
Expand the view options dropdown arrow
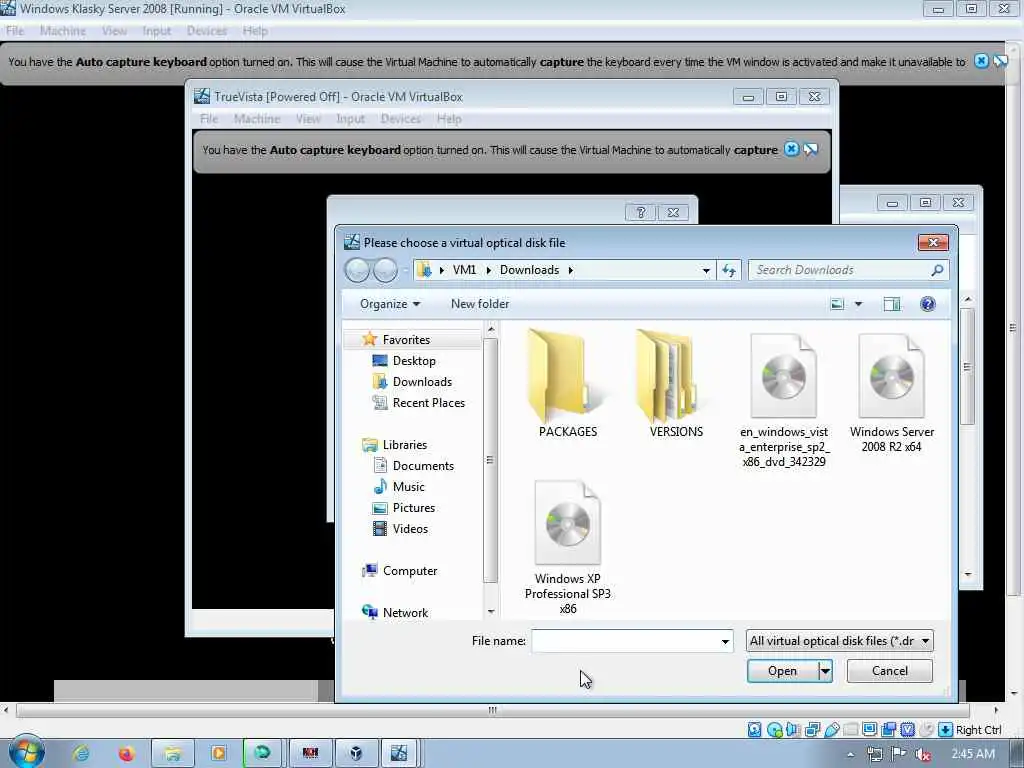tap(858, 304)
